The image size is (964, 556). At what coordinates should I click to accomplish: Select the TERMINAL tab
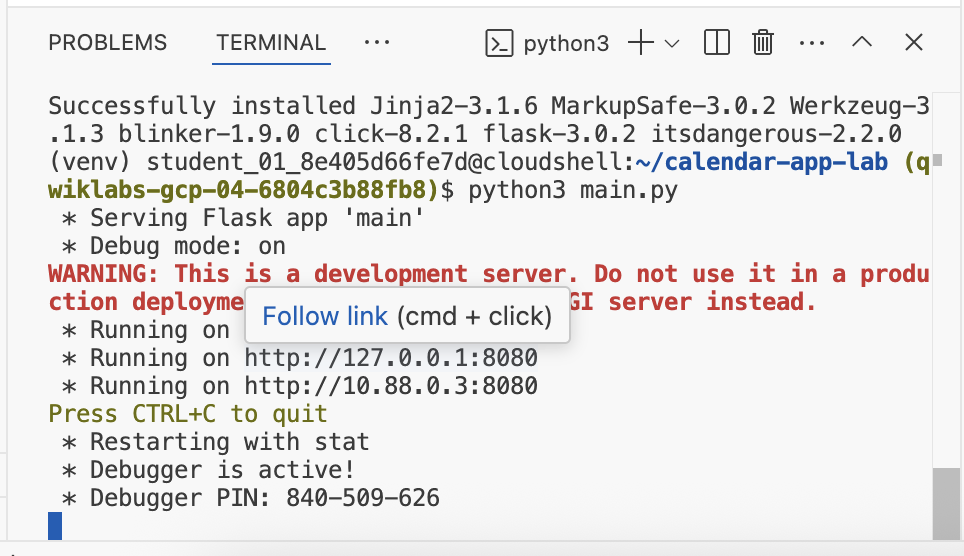point(271,43)
